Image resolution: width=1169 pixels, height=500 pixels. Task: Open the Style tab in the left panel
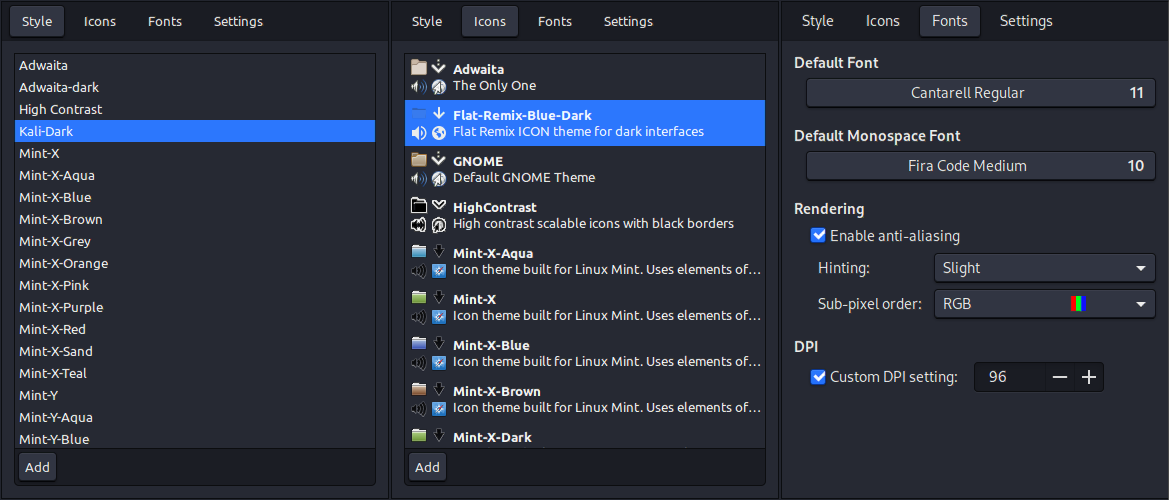pyautogui.click(x=37, y=22)
